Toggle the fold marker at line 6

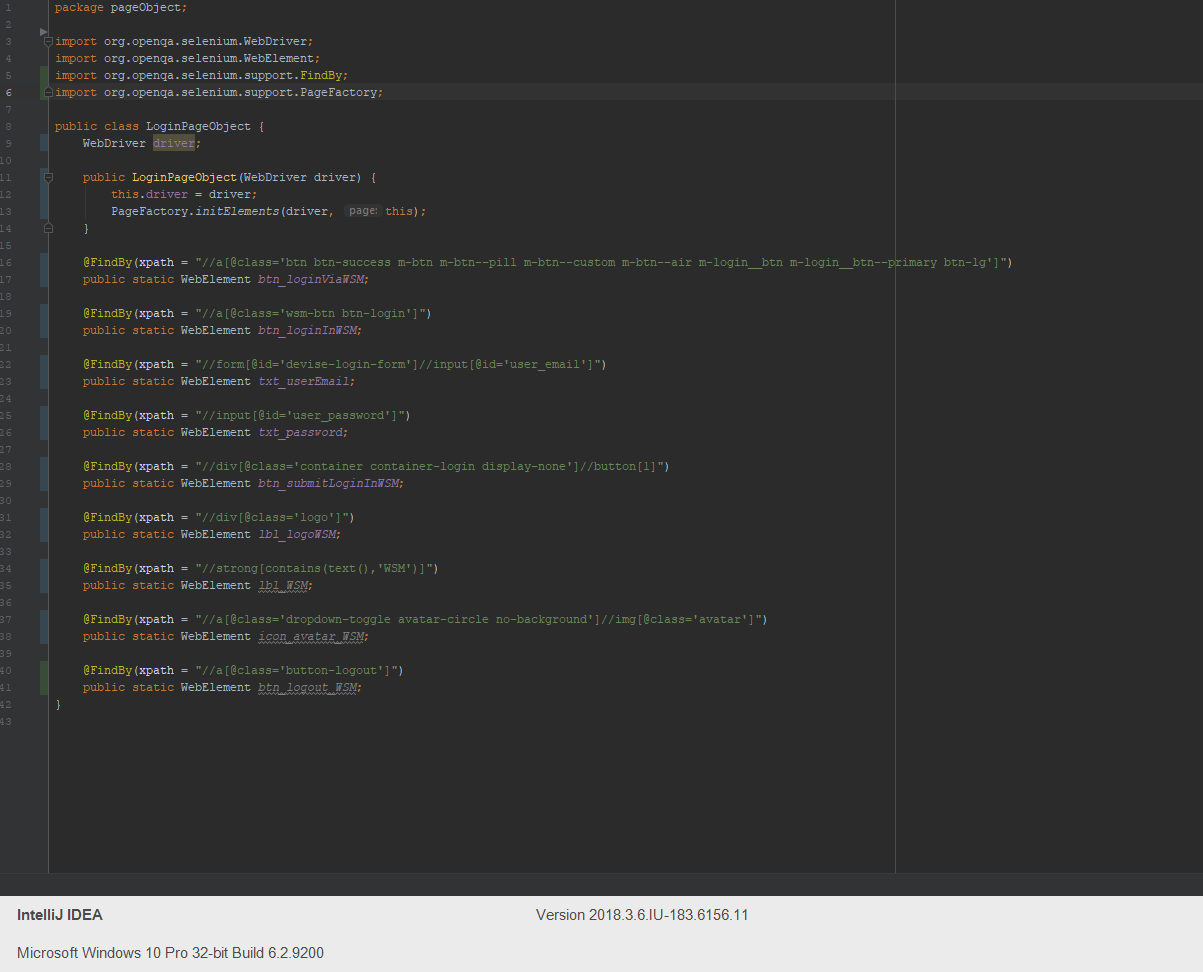click(48, 92)
